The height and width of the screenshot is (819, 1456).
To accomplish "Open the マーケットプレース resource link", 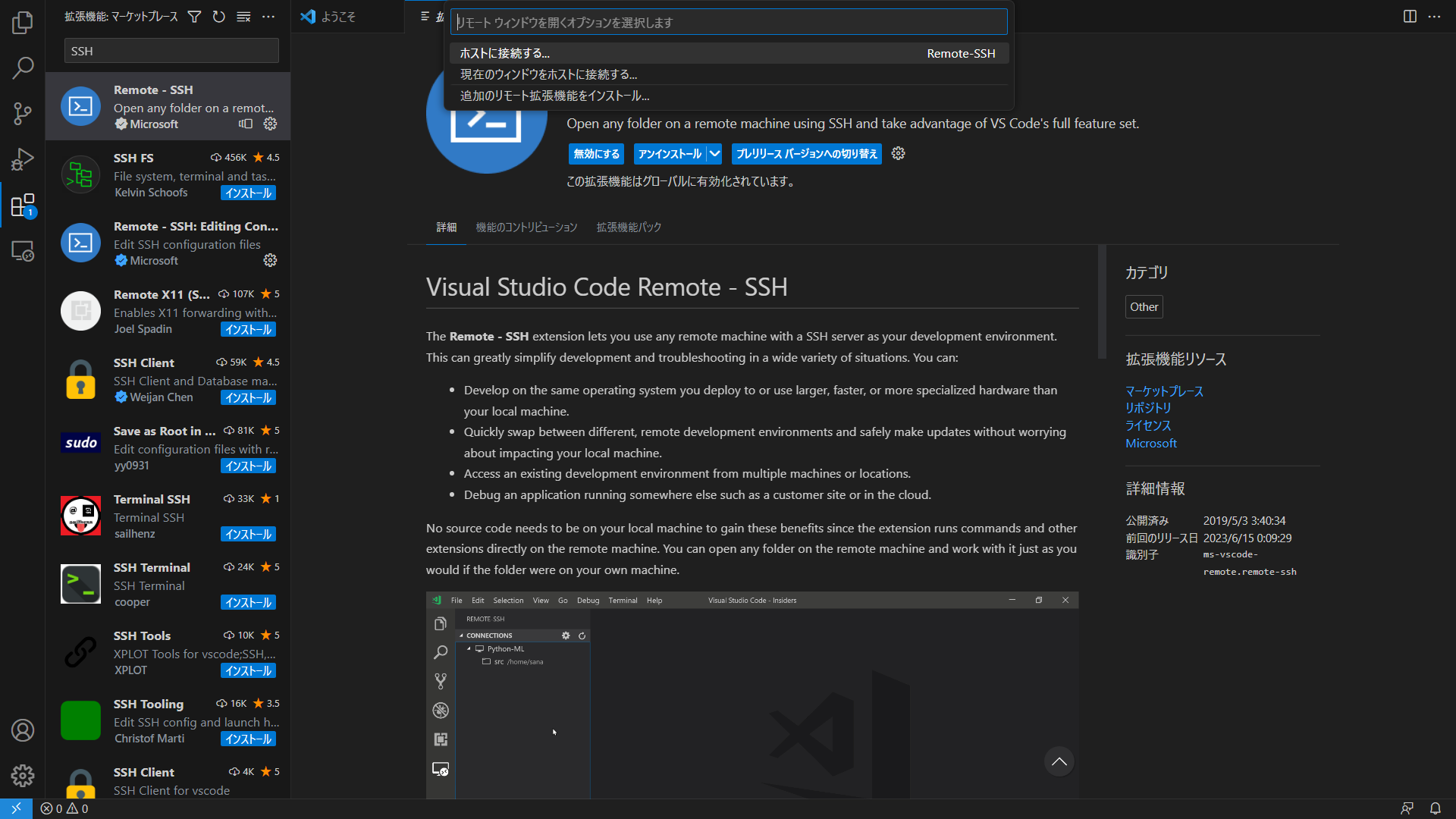I will [x=1164, y=391].
